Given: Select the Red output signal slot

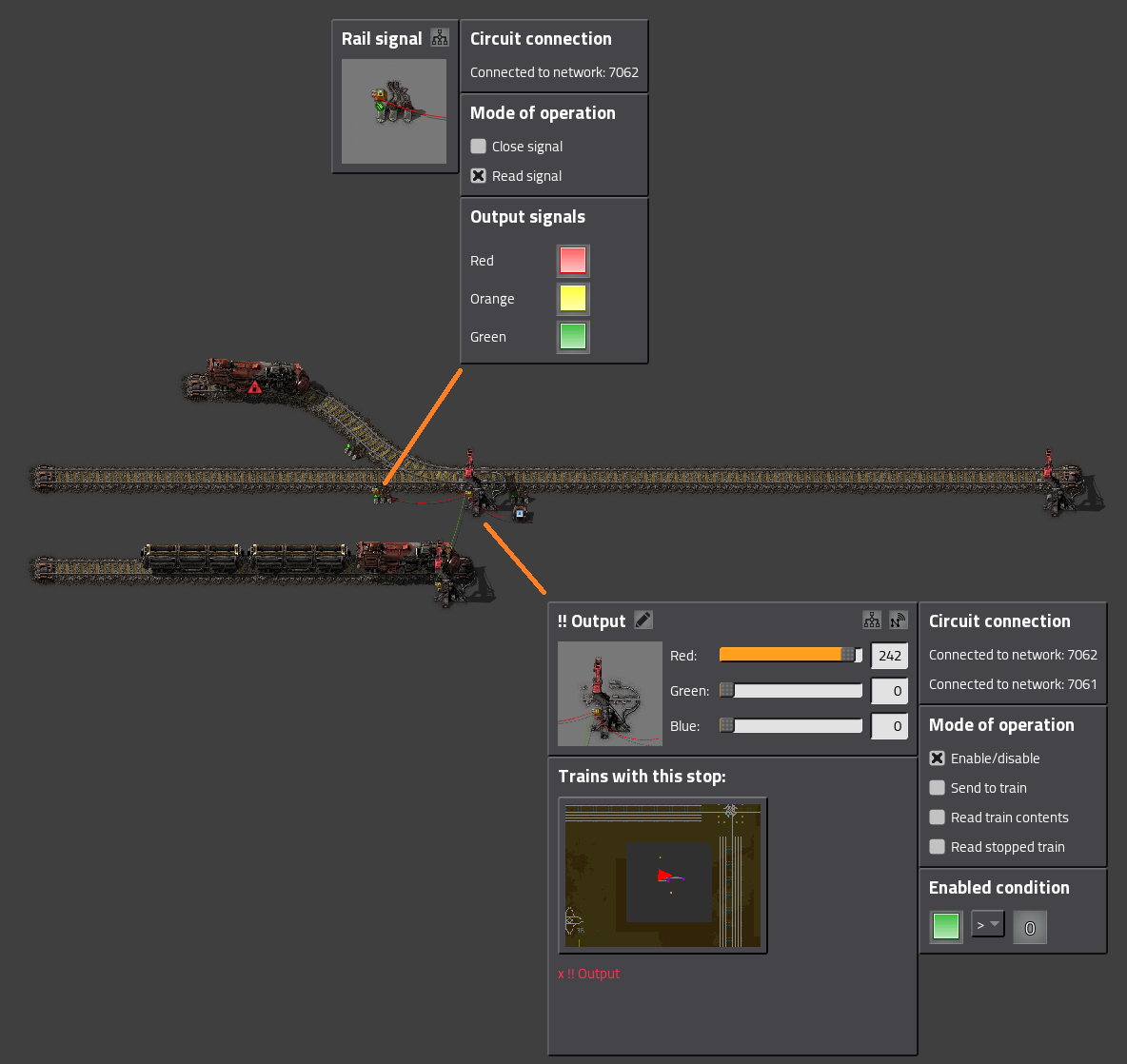Looking at the screenshot, I should [573, 260].
